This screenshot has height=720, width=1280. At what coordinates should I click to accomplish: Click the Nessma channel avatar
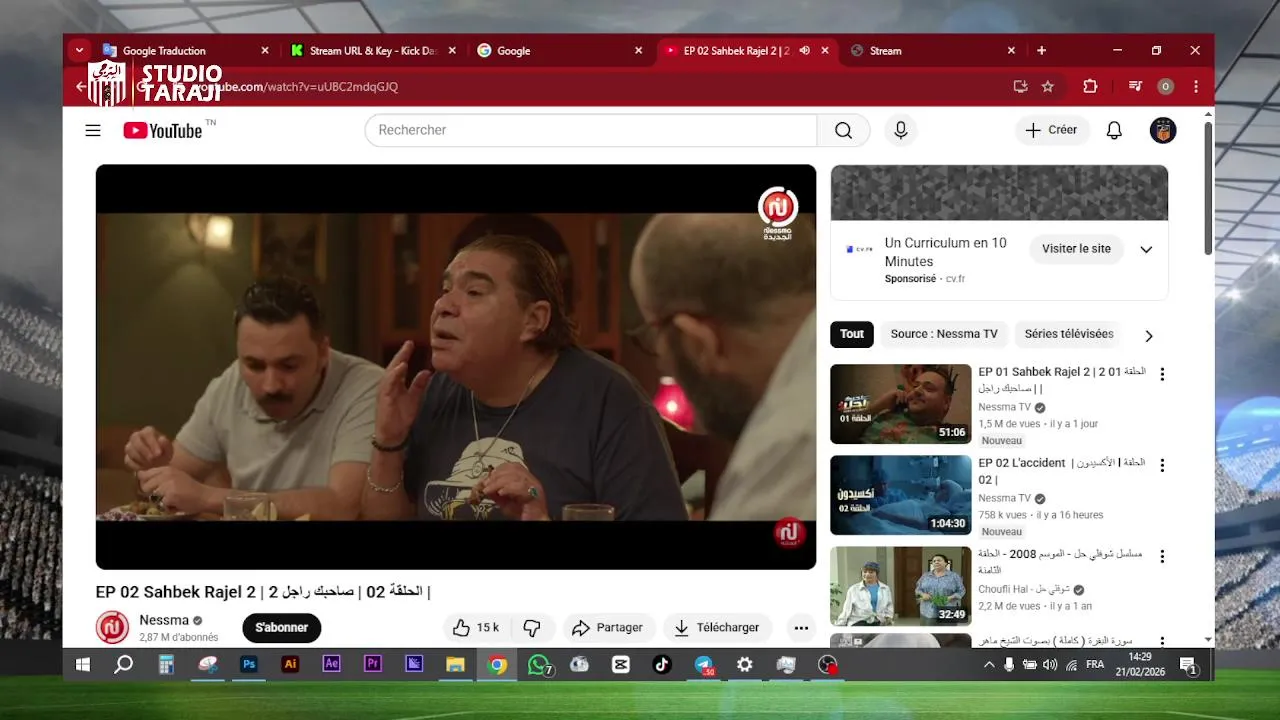tap(112, 628)
